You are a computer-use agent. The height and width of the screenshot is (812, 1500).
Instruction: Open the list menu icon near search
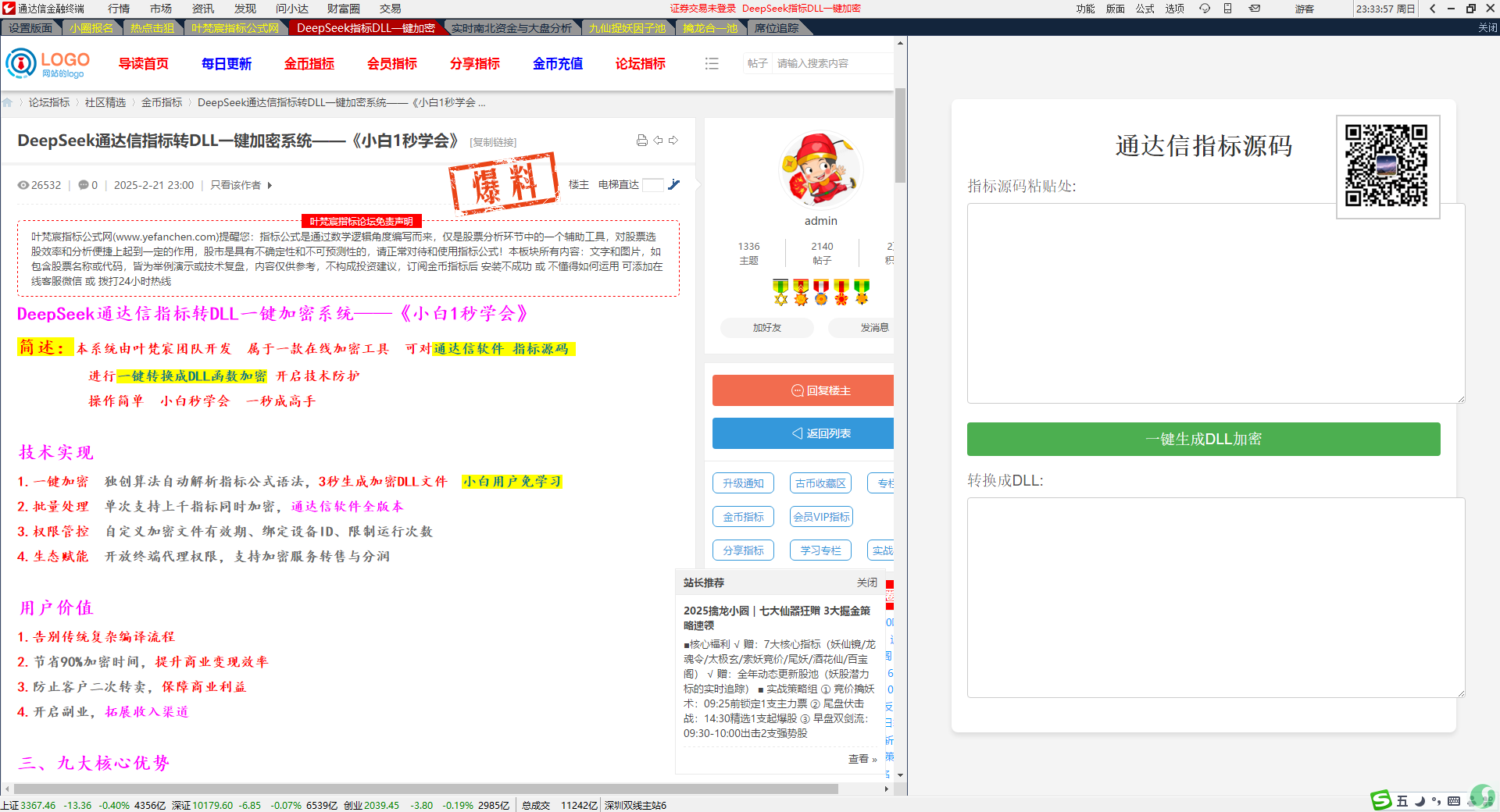(x=712, y=63)
